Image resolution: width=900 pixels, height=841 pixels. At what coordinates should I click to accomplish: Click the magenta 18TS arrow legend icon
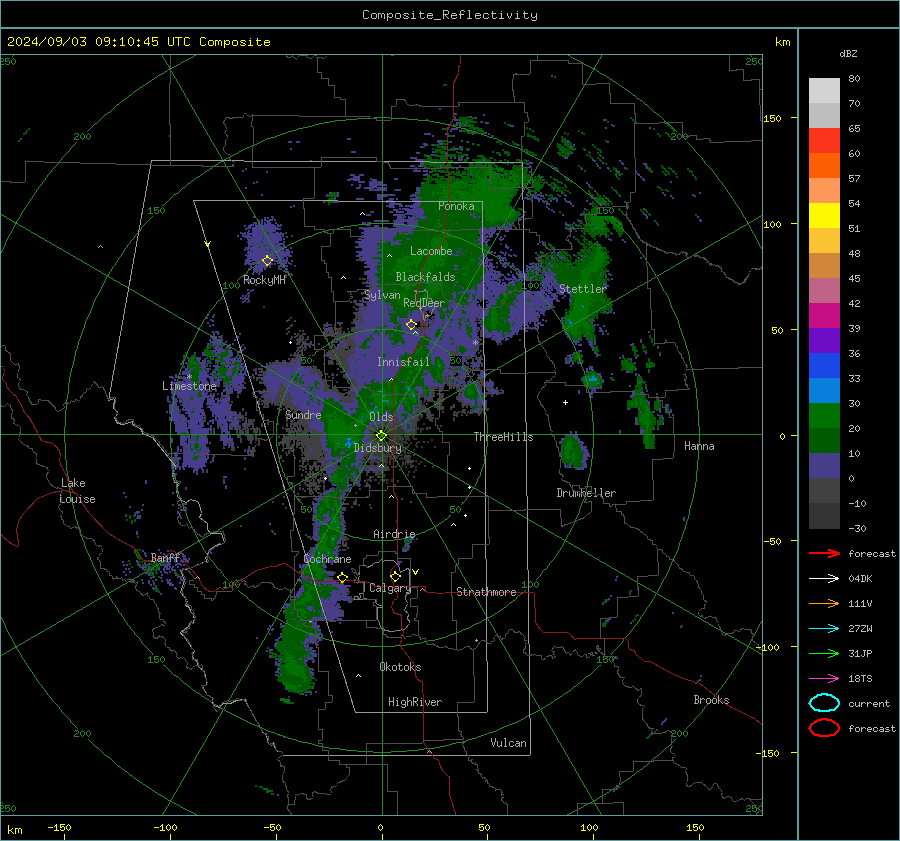pyautogui.click(x=824, y=678)
